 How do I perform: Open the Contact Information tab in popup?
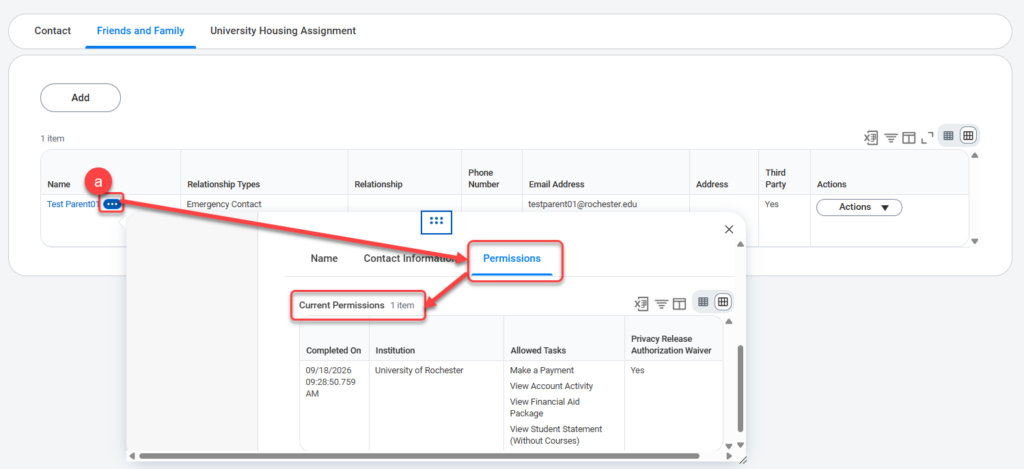(x=409, y=259)
